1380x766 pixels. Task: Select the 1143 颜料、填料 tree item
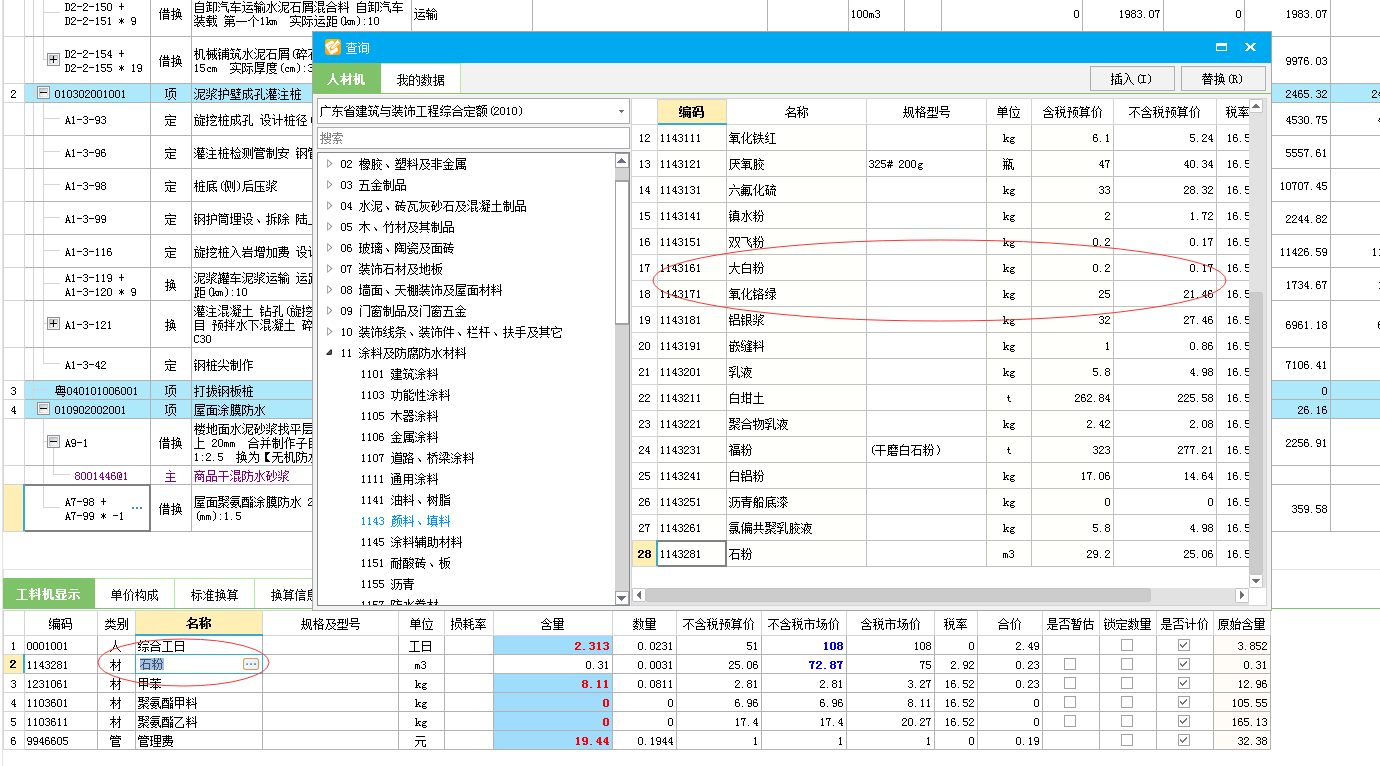tap(406, 521)
